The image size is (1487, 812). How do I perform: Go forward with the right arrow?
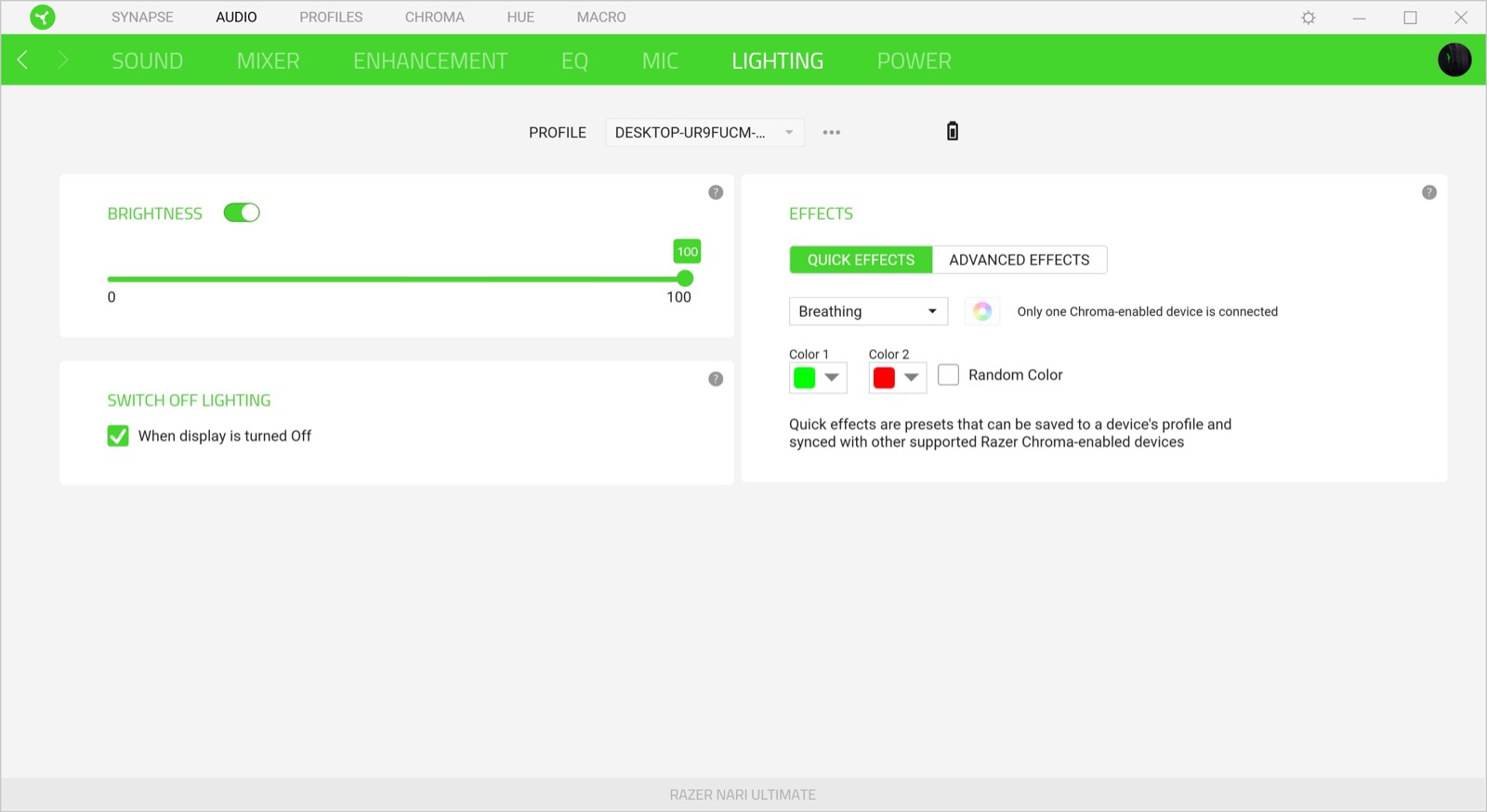[63, 60]
